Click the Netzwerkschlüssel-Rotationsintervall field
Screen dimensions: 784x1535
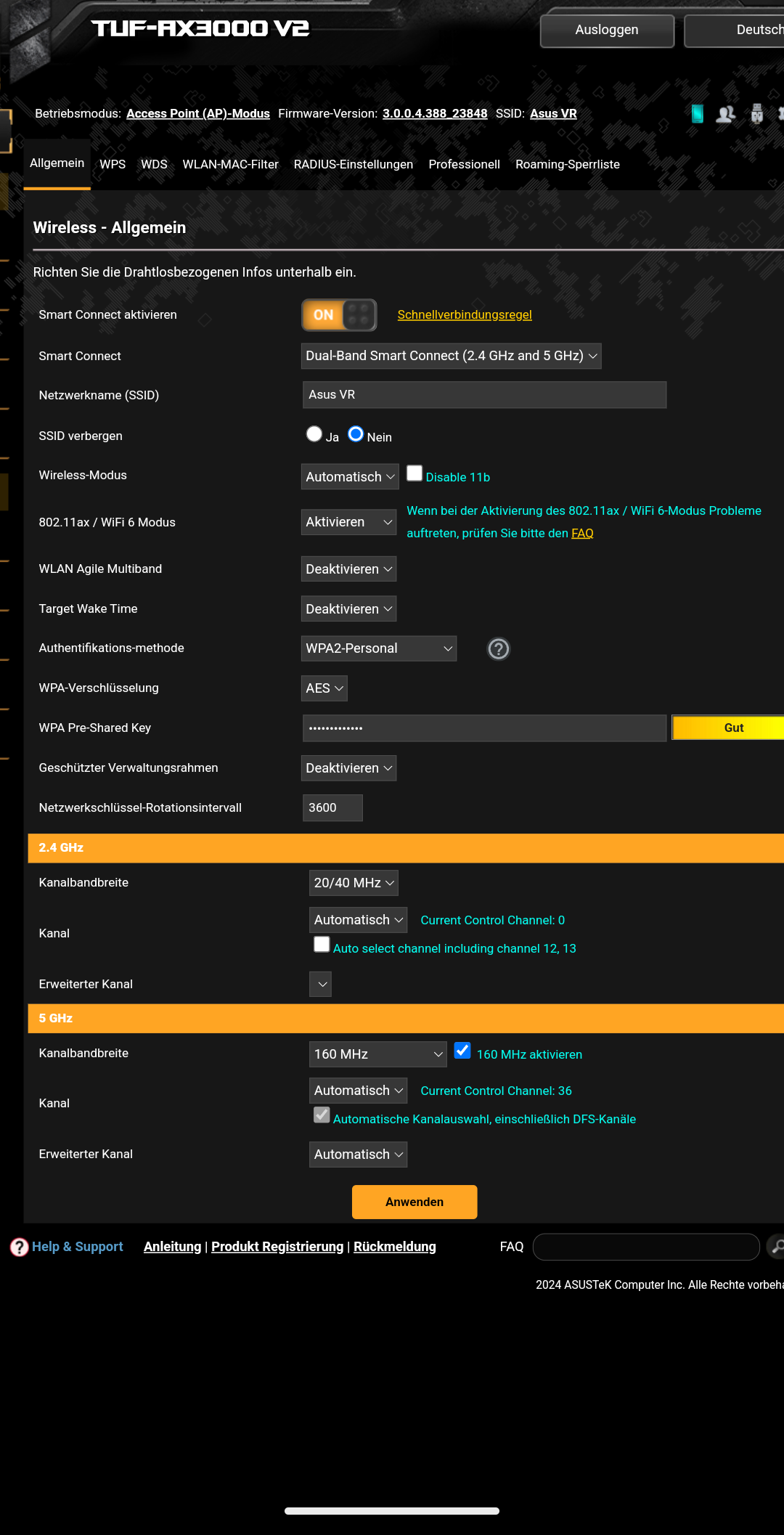tap(332, 807)
